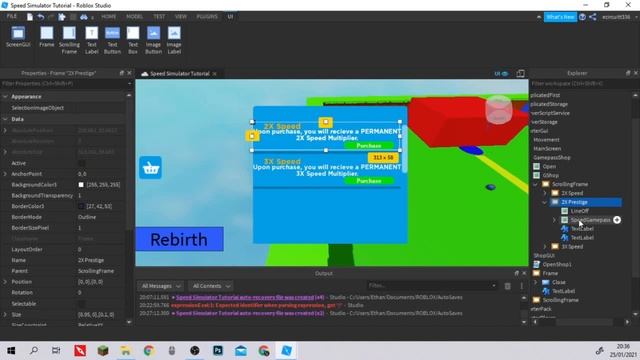Click the shopping basket button in viewport

[151, 167]
